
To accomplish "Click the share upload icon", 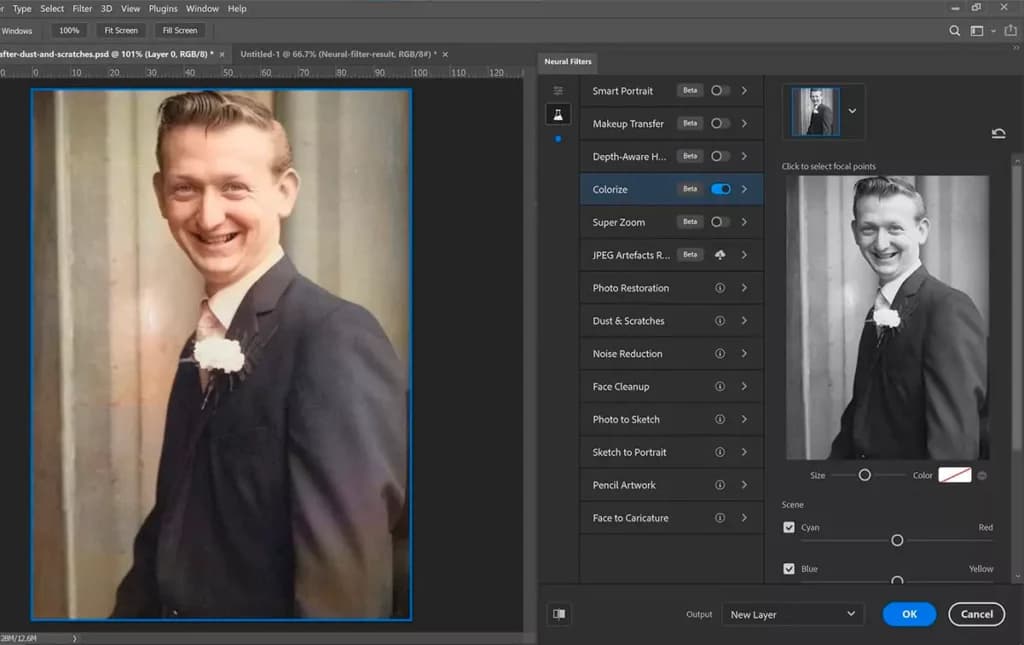I will 1011,31.
